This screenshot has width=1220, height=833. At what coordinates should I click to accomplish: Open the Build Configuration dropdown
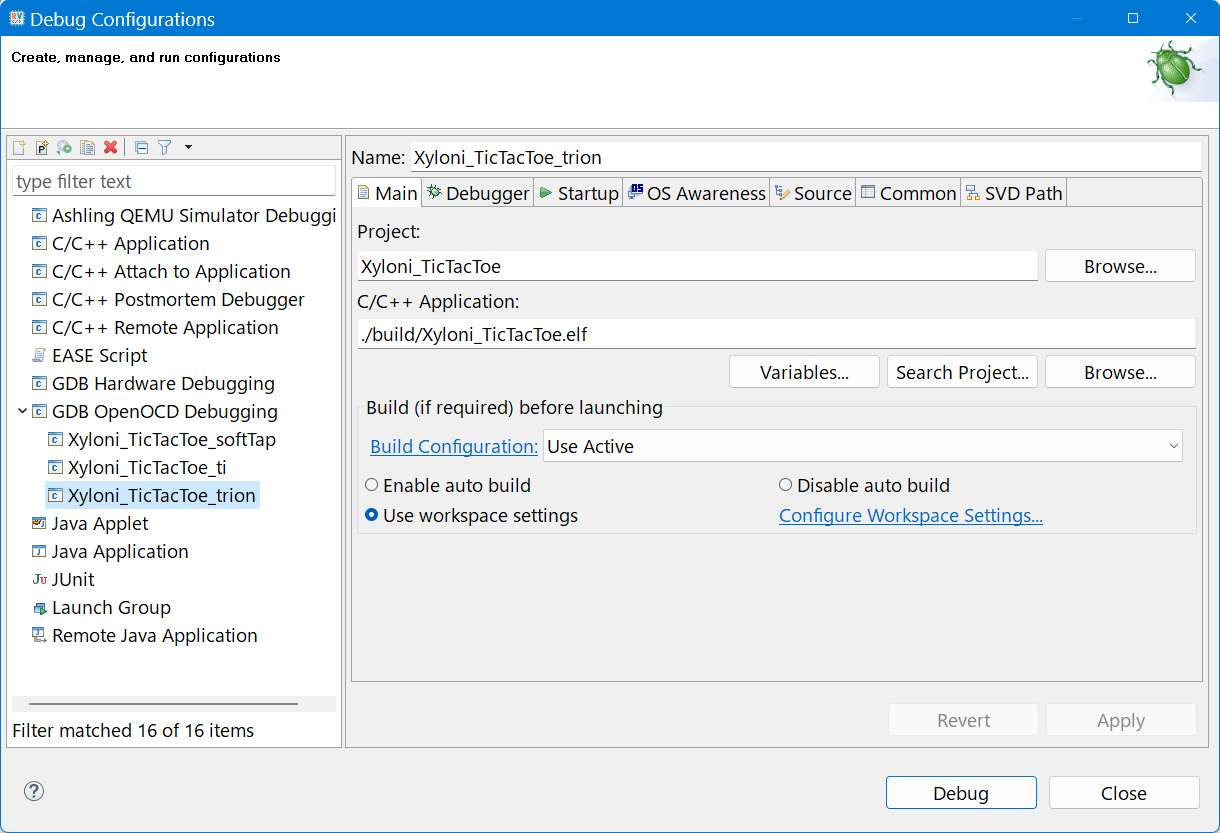(x=862, y=447)
